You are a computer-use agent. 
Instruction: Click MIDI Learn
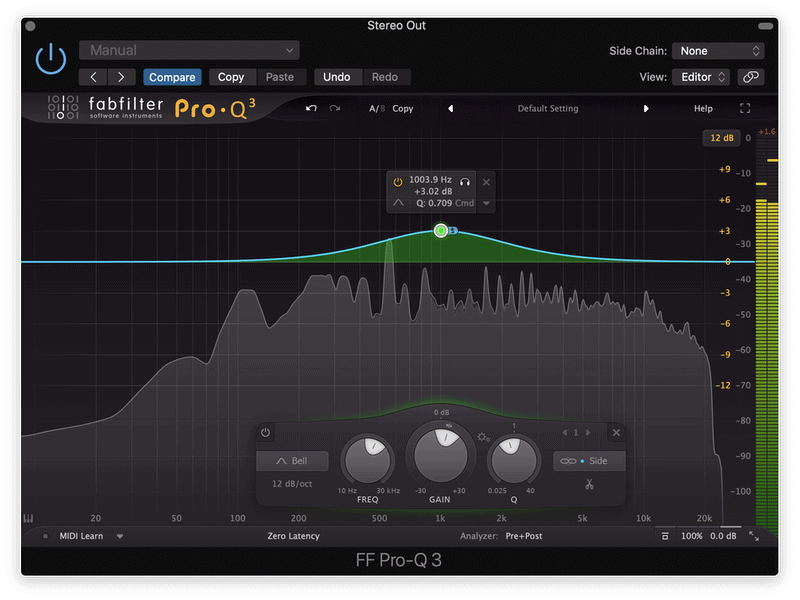click(81, 536)
